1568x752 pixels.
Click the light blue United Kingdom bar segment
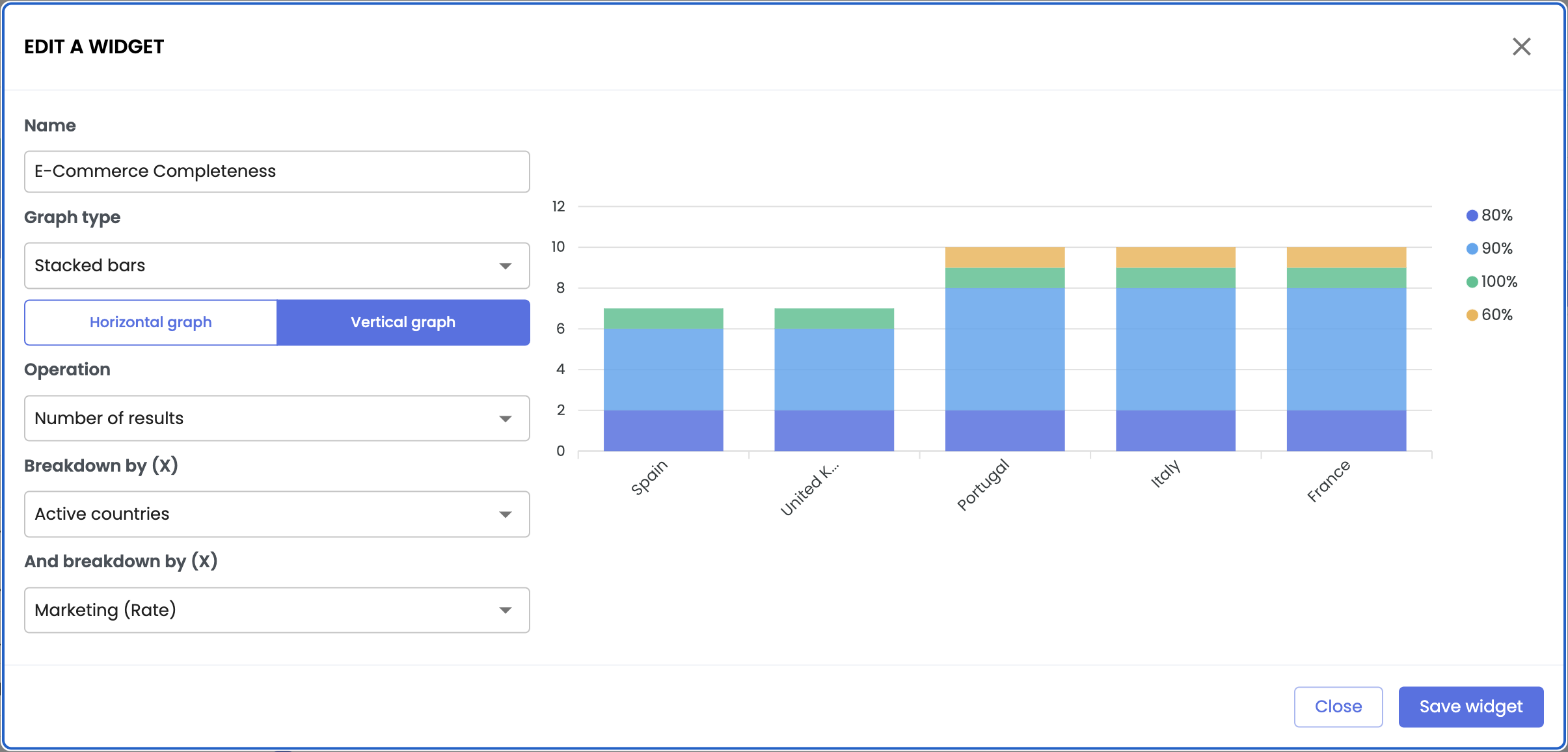(x=833, y=369)
